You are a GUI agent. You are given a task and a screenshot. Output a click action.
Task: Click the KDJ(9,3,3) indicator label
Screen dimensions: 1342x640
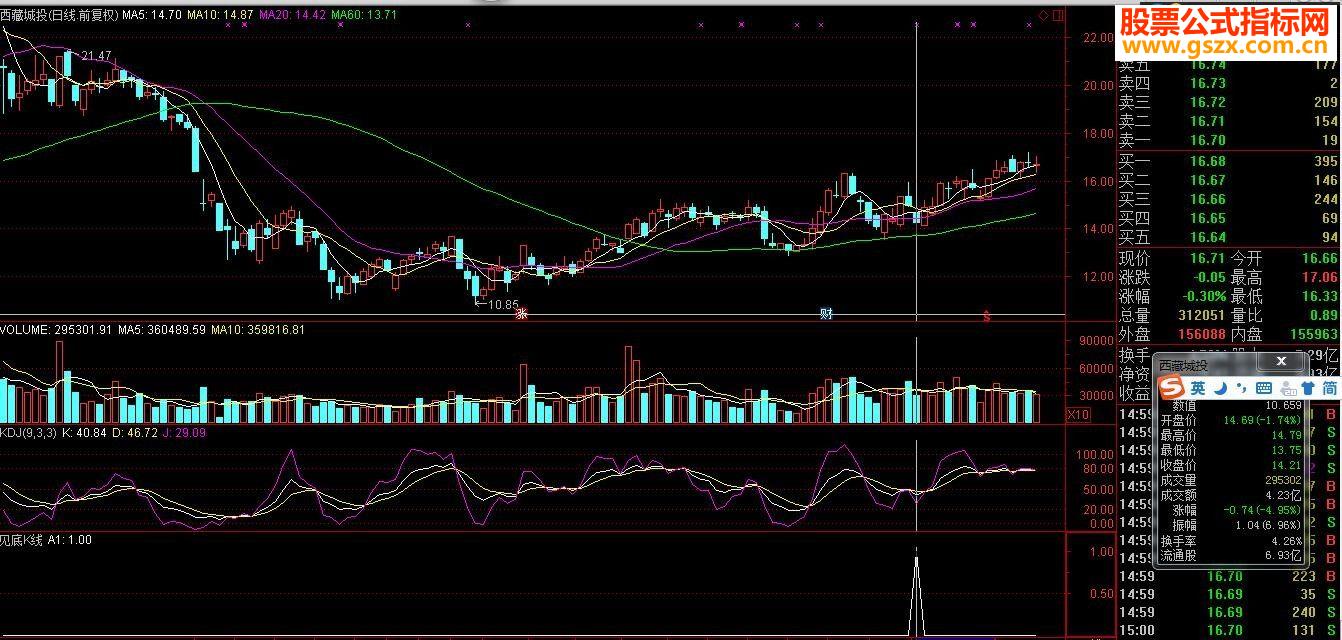click(x=28, y=434)
